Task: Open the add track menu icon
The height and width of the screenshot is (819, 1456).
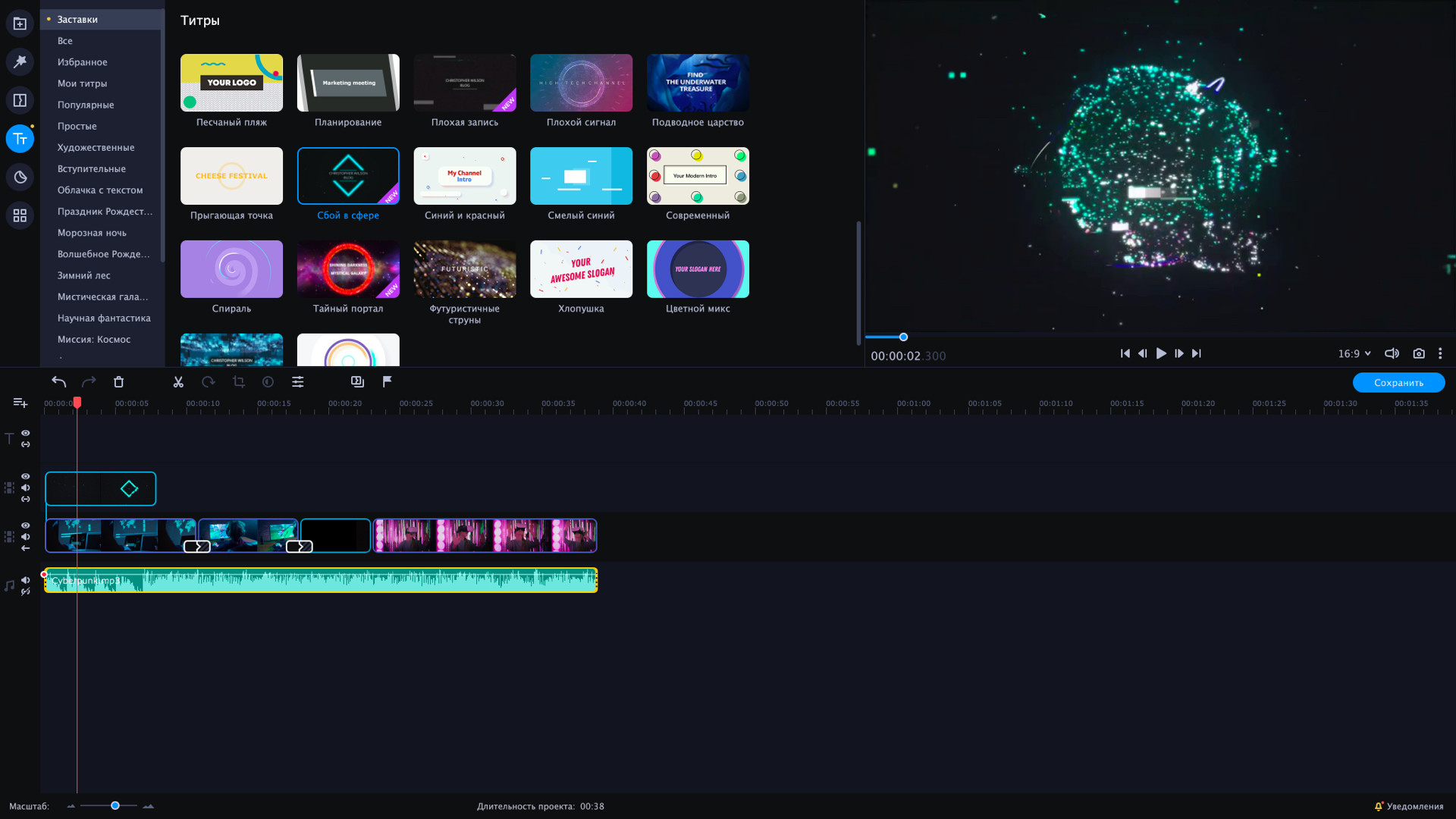Action: 20,403
